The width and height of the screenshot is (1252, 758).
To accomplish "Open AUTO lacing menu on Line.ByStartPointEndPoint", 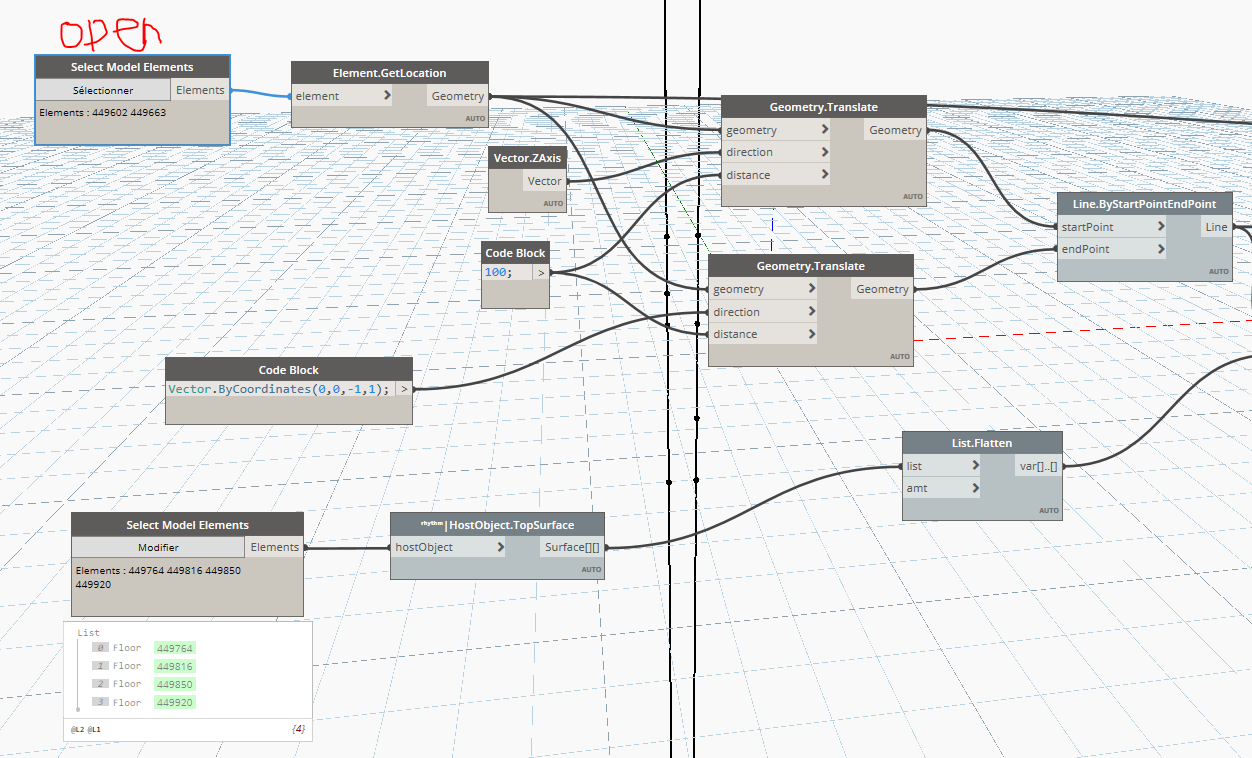I will (x=1218, y=271).
